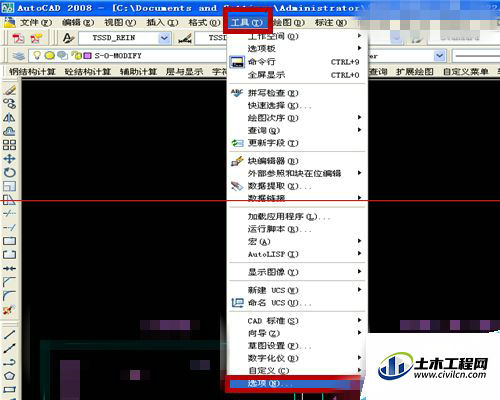Select the Explode tool
The width and height of the screenshot is (500, 400).
9,310
